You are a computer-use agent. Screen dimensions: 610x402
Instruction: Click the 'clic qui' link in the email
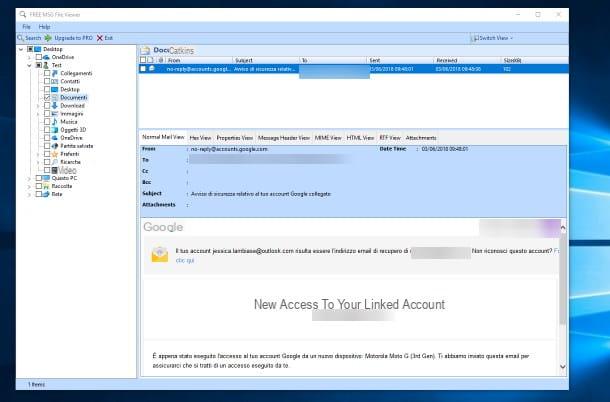(185, 260)
